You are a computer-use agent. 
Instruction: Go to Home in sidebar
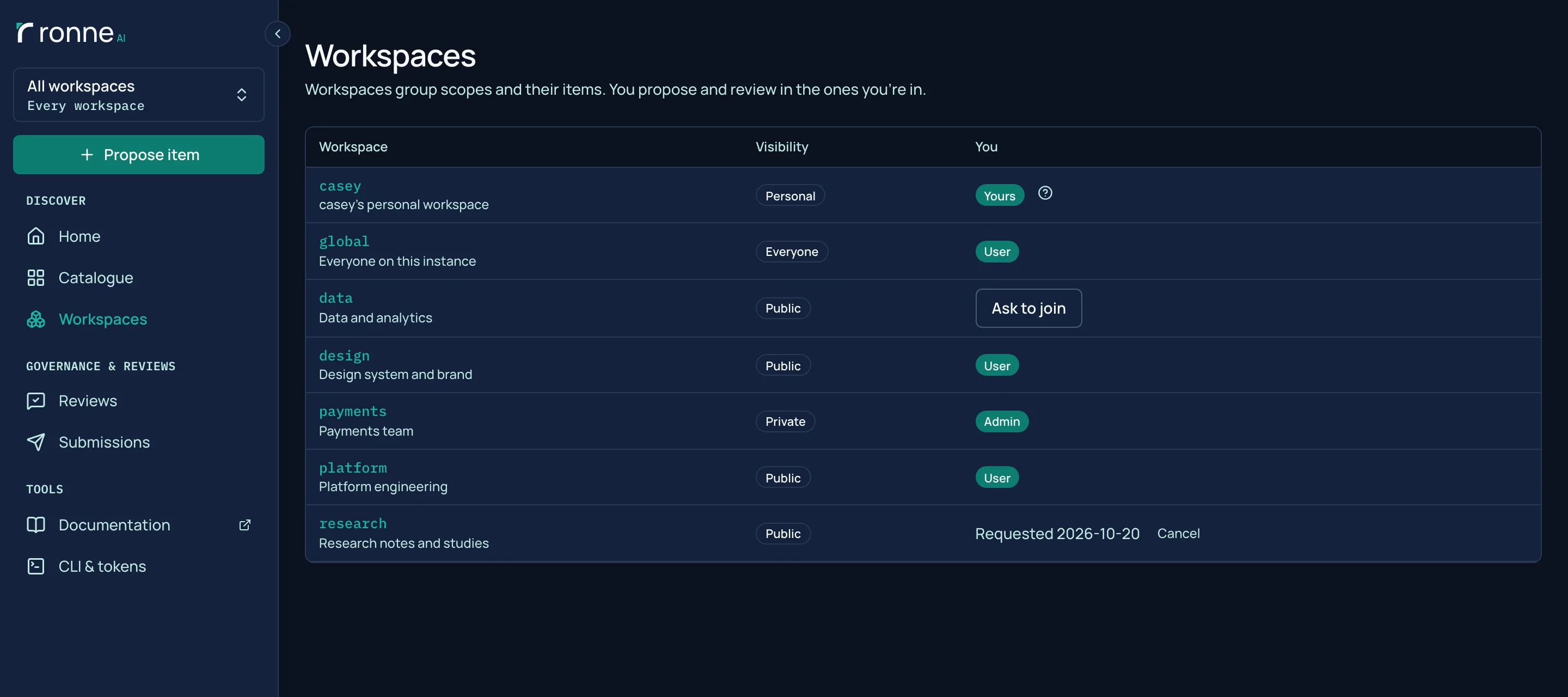tap(139, 236)
